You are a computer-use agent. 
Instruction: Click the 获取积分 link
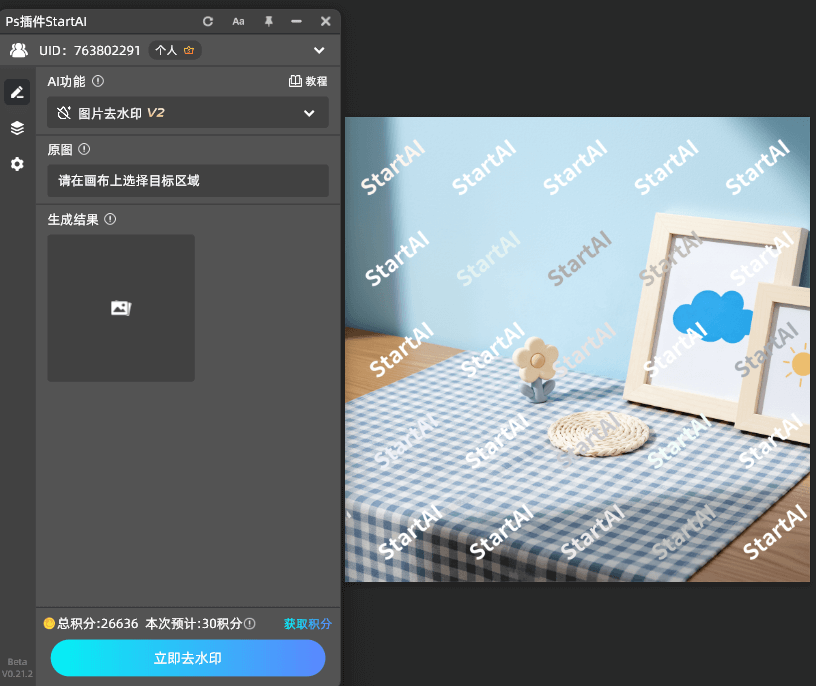coord(307,624)
